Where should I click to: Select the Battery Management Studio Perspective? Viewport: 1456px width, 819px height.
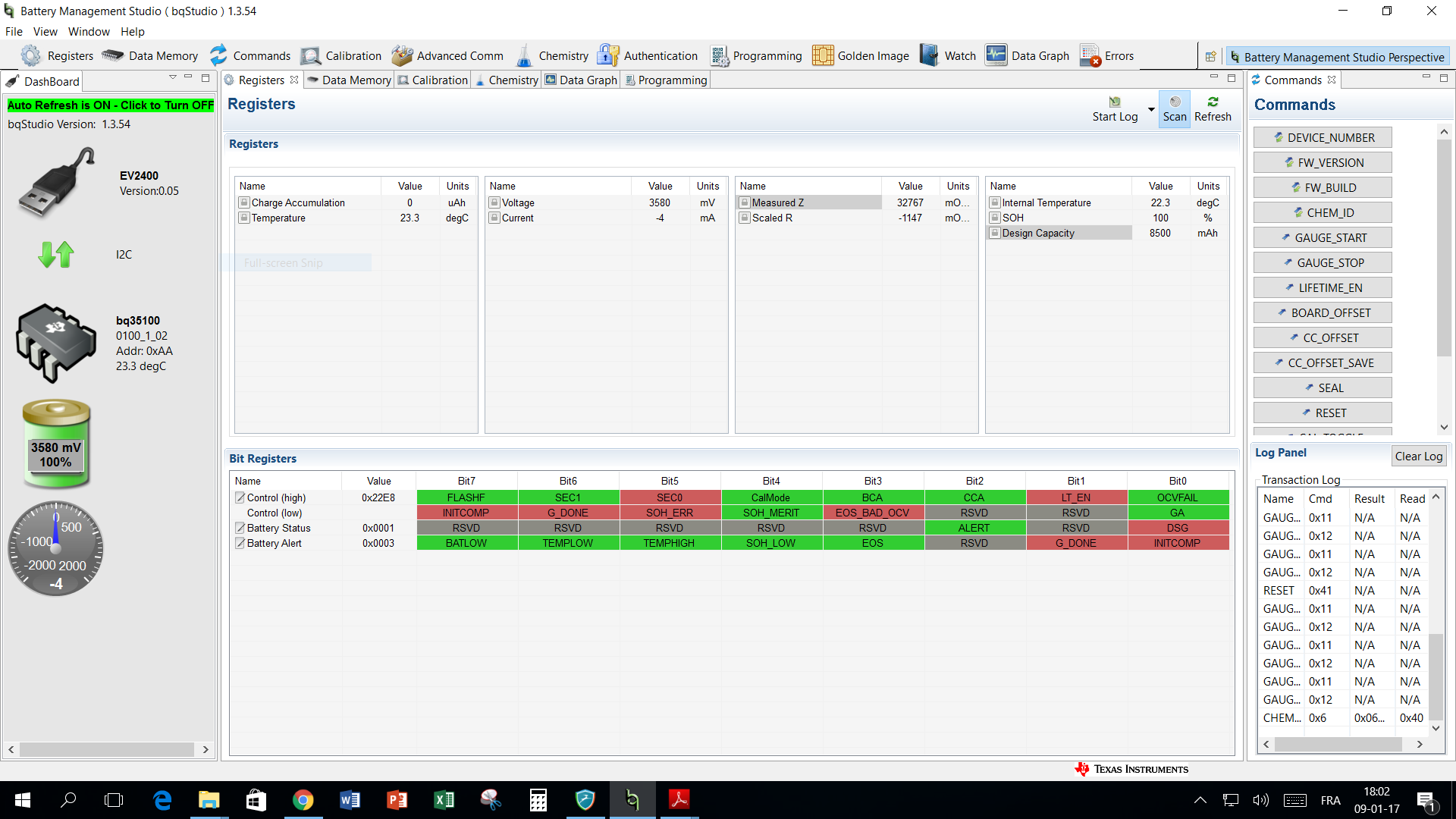pos(1338,57)
